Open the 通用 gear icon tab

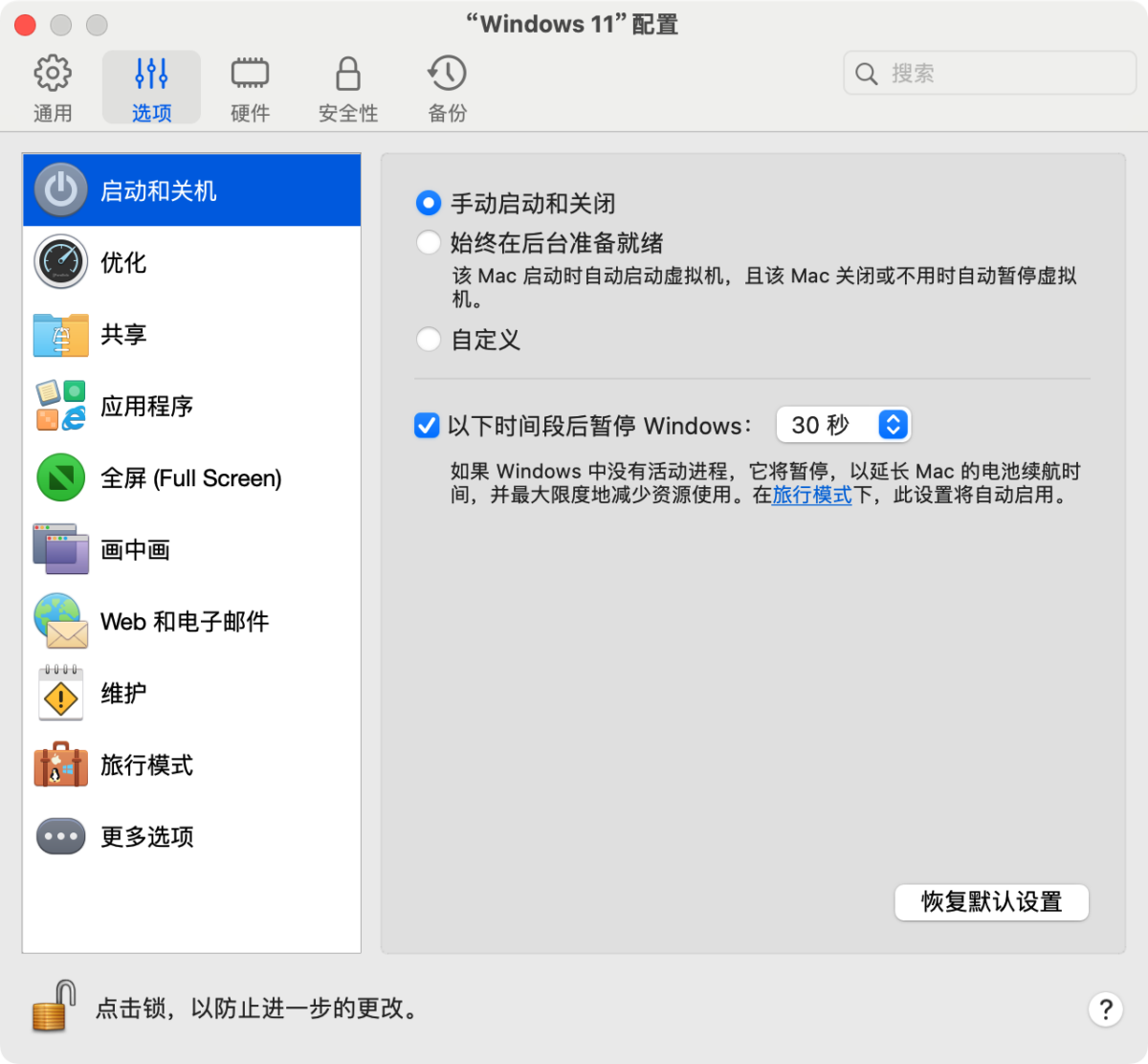coord(53,74)
